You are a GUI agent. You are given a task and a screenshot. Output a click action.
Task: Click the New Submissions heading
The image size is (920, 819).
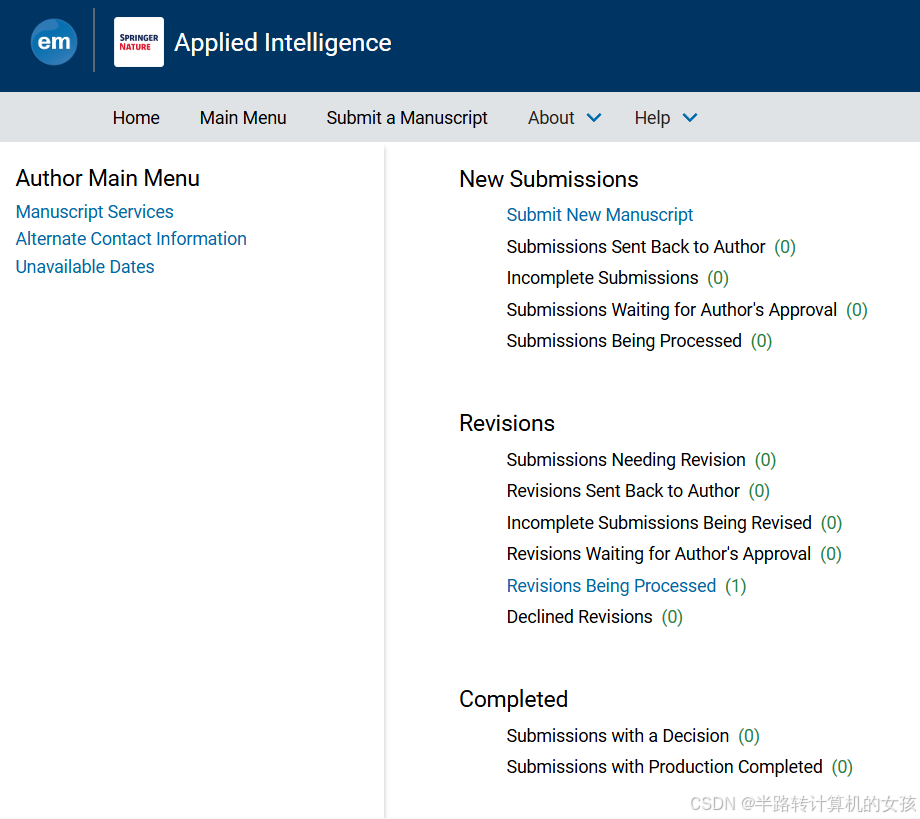(x=549, y=179)
